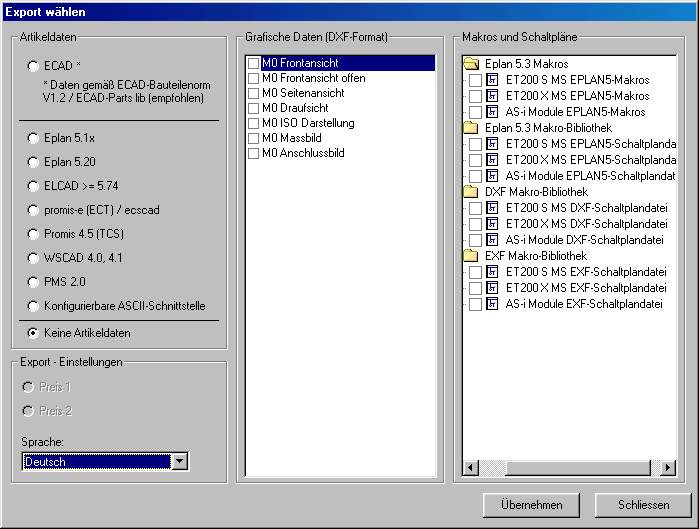Select the Eplan 5.1x radio option
Viewport: 699px width, 529px height.
(x=33, y=138)
